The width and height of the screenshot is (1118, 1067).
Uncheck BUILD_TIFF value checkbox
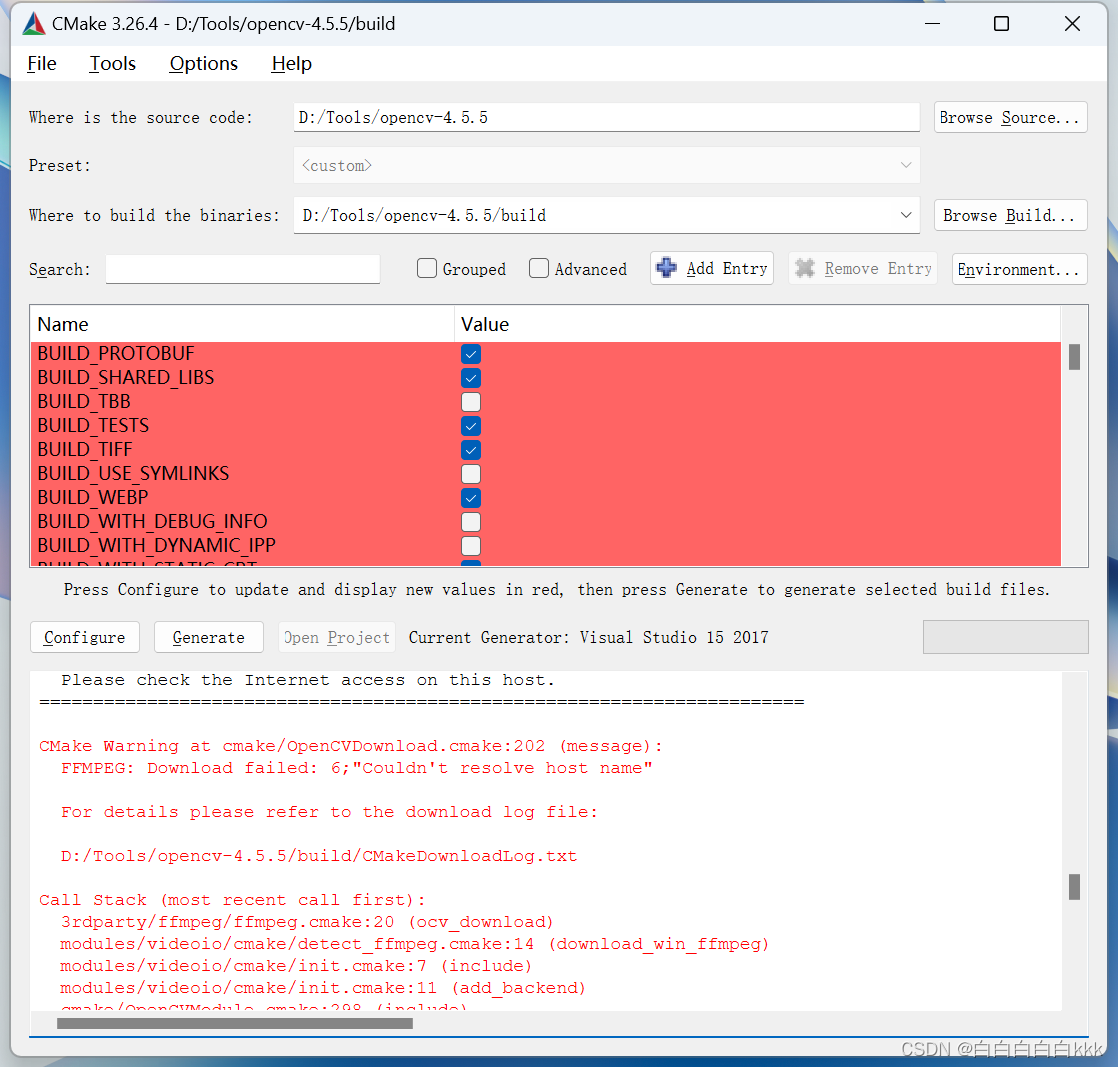click(x=471, y=450)
